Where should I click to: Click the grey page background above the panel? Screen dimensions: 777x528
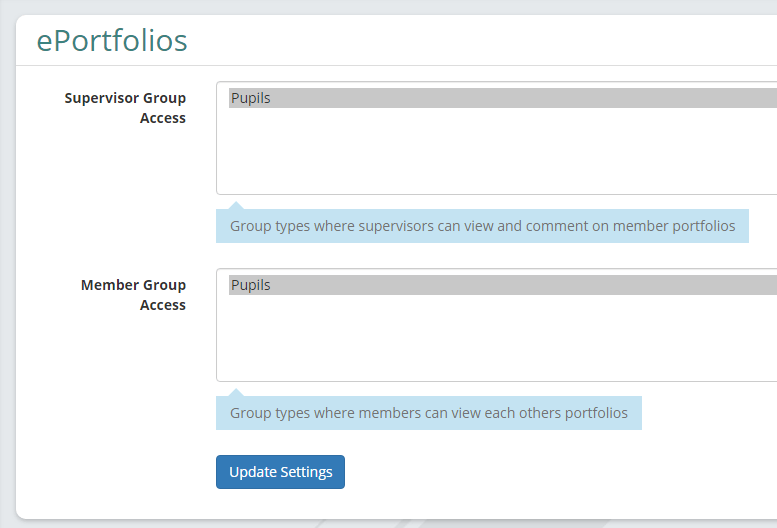396,6
